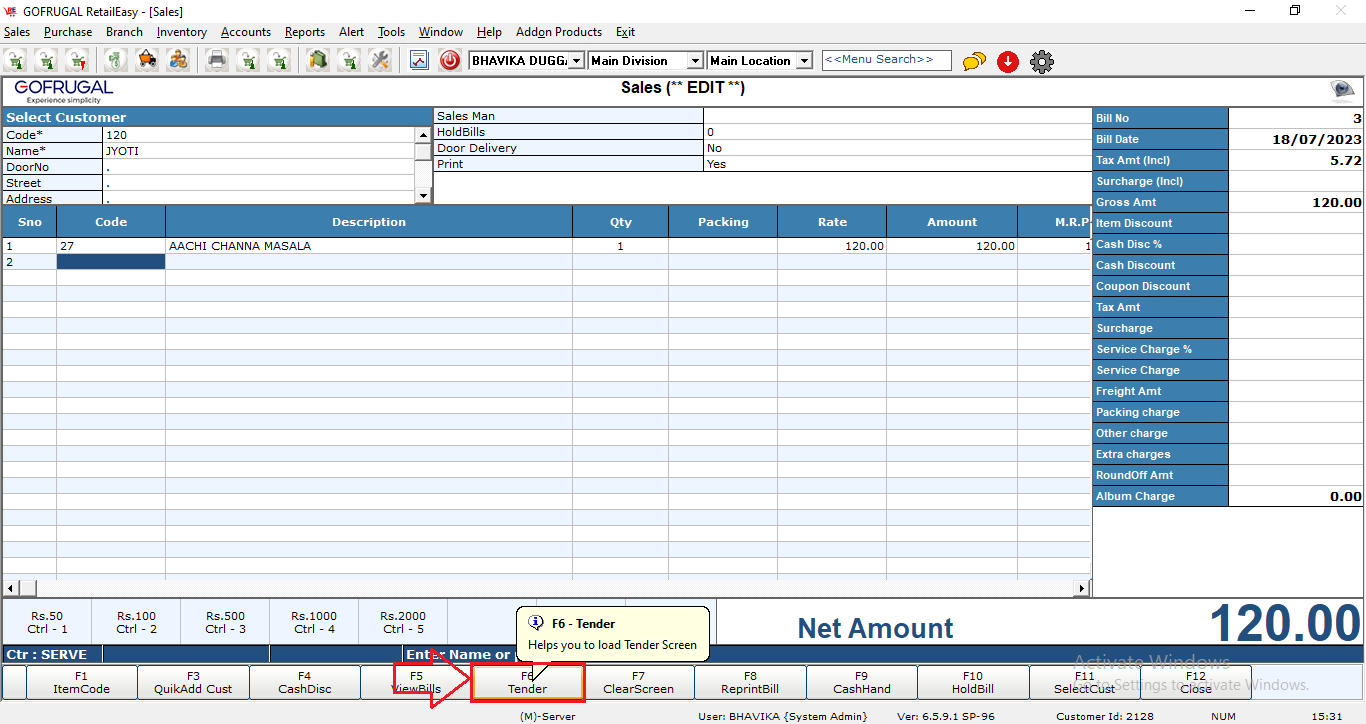1366x724 pixels.
Task: Click the people group icon in the toolbar
Action: pos(178,60)
